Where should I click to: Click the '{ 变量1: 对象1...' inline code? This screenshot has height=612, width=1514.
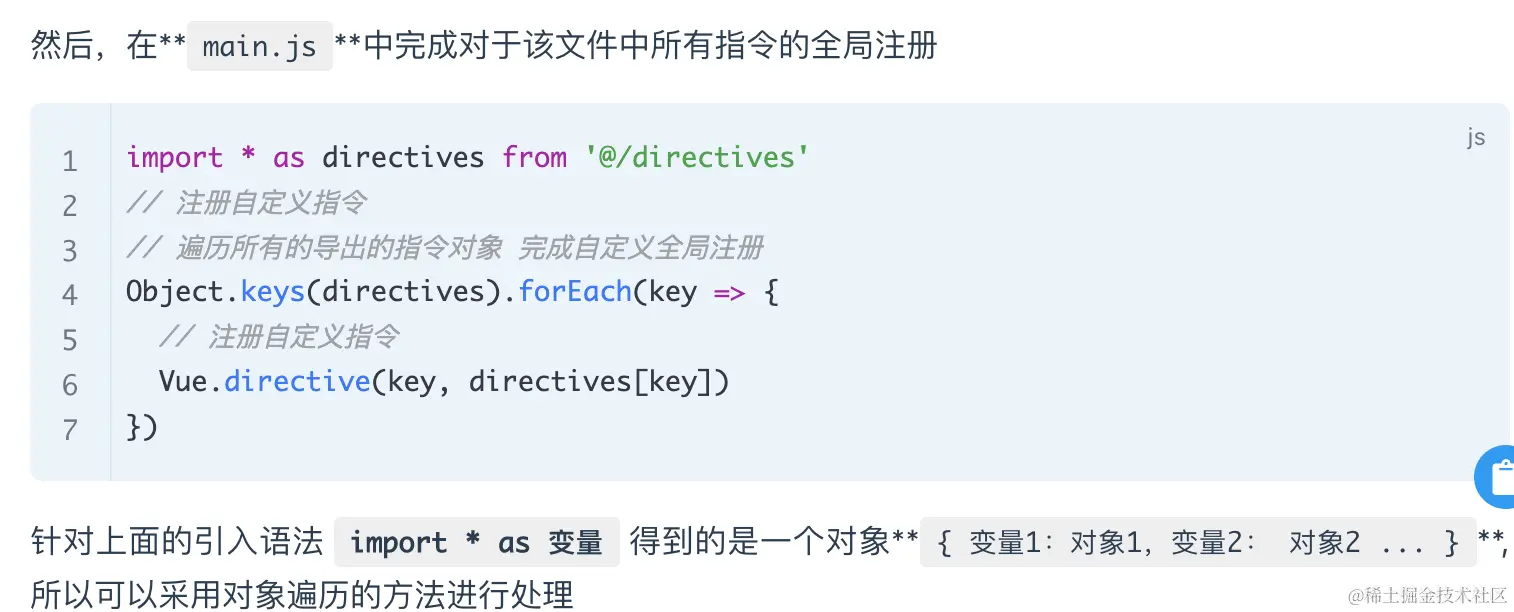(x=1197, y=543)
